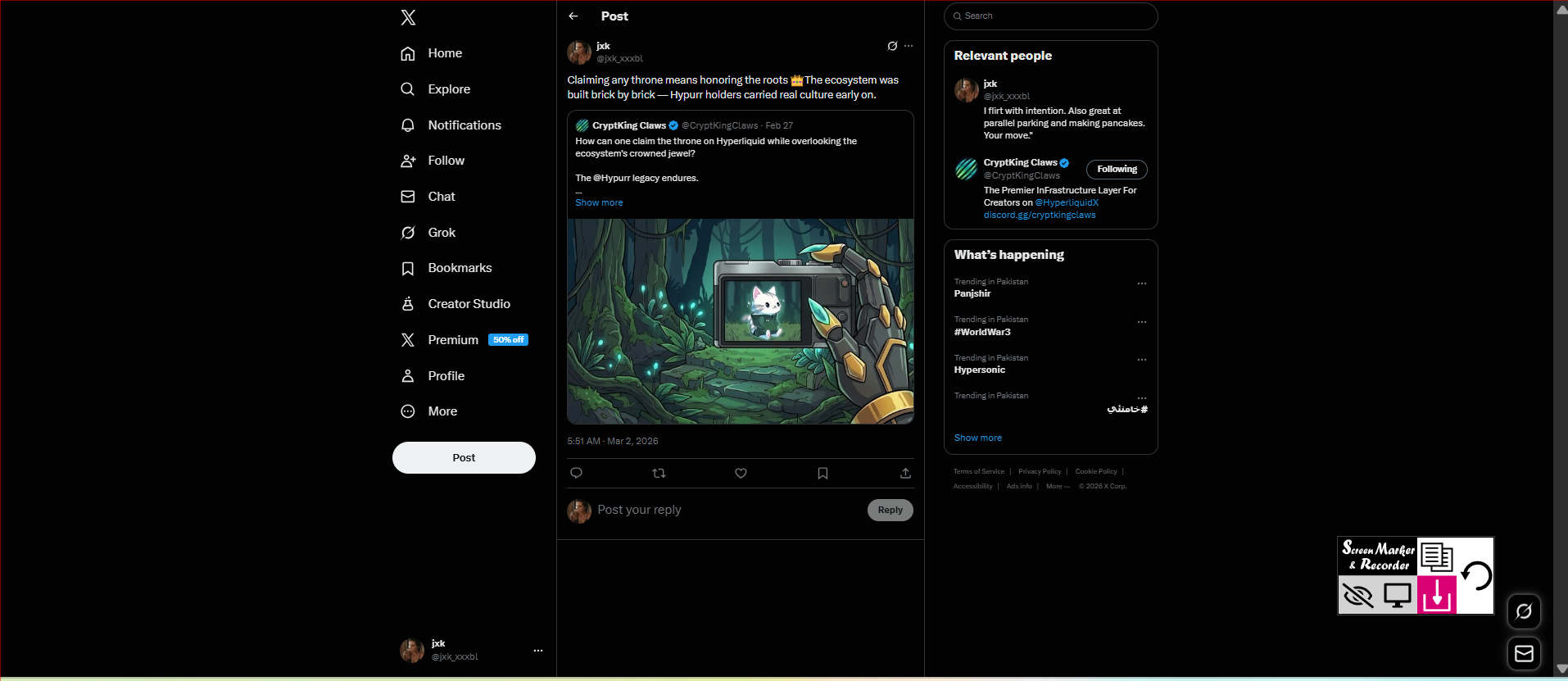Expand account switcher dots for jxk

pos(538,651)
